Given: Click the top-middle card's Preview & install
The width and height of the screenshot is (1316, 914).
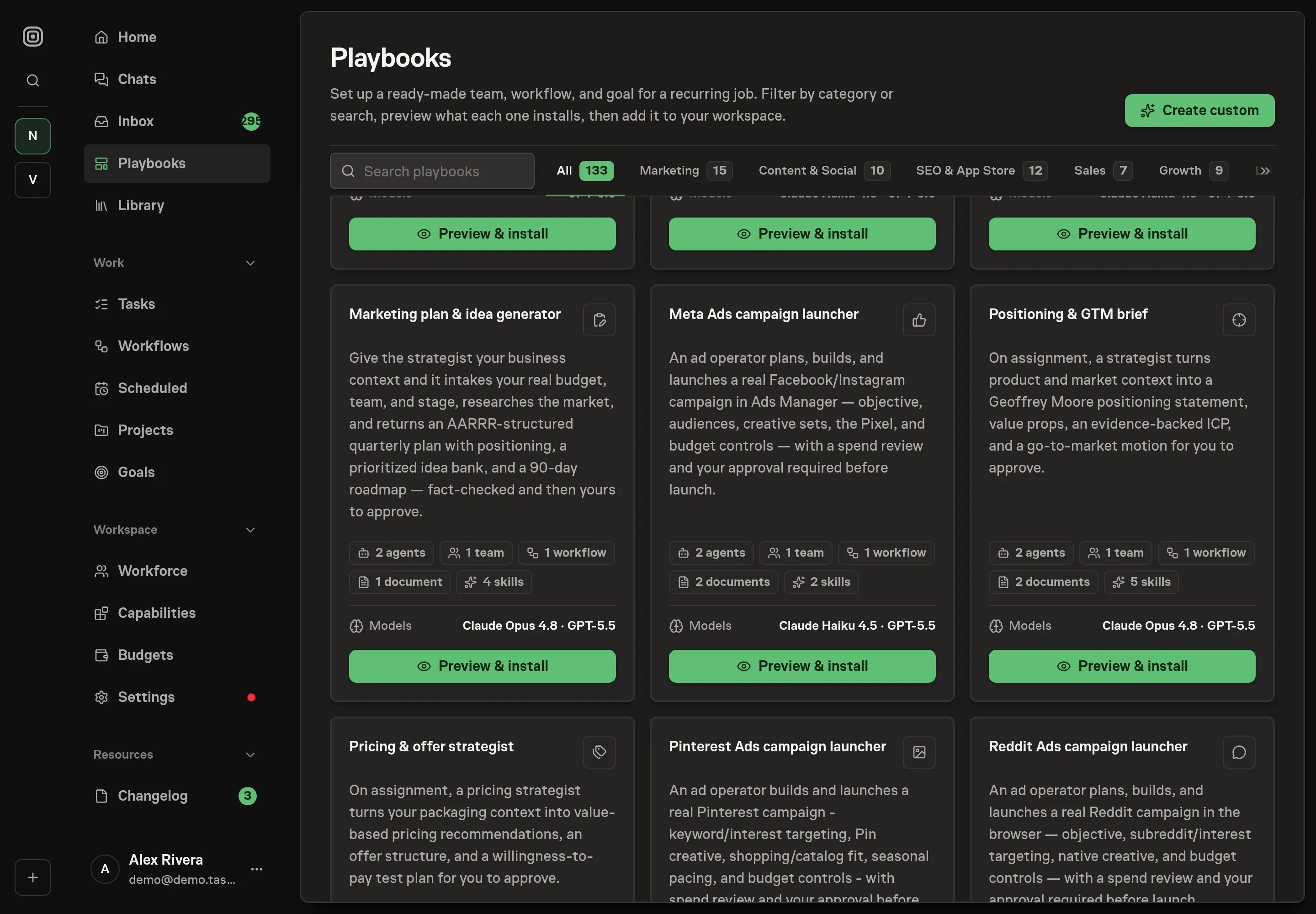Looking at the screenshot, I should tap(802, 234).
